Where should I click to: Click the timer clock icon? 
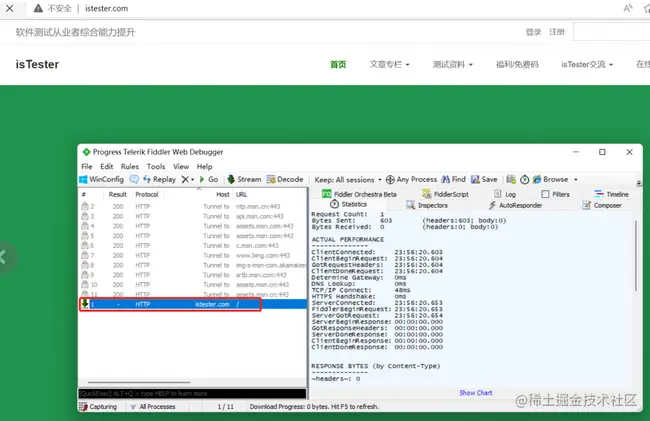pyautogui.click(x=524, y=179)
